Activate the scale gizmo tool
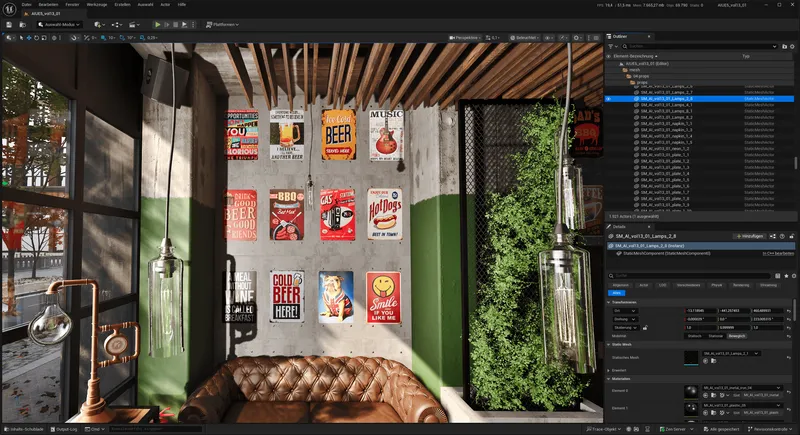The width and height of the screenshot is (800, 435). point(44,38)
